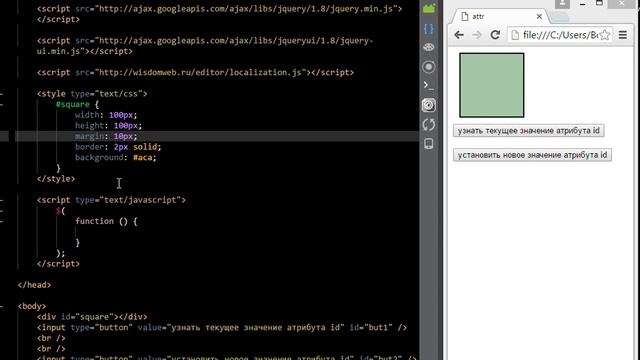
Task: Click the input line with id="but1"
Action: click(222, 327)
